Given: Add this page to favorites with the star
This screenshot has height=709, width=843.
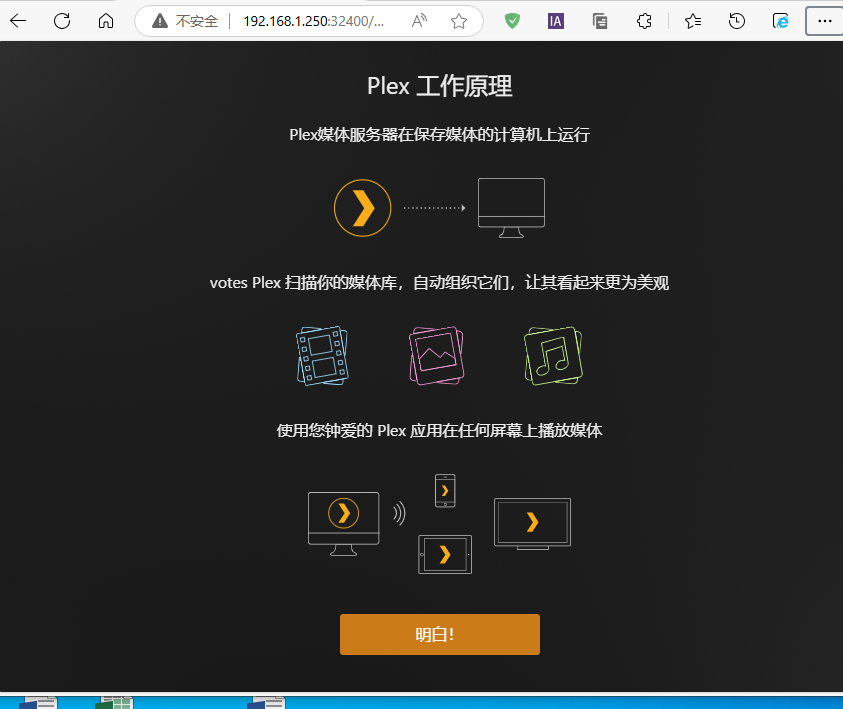Looking at the screenshot, I should tap(459, 21).
